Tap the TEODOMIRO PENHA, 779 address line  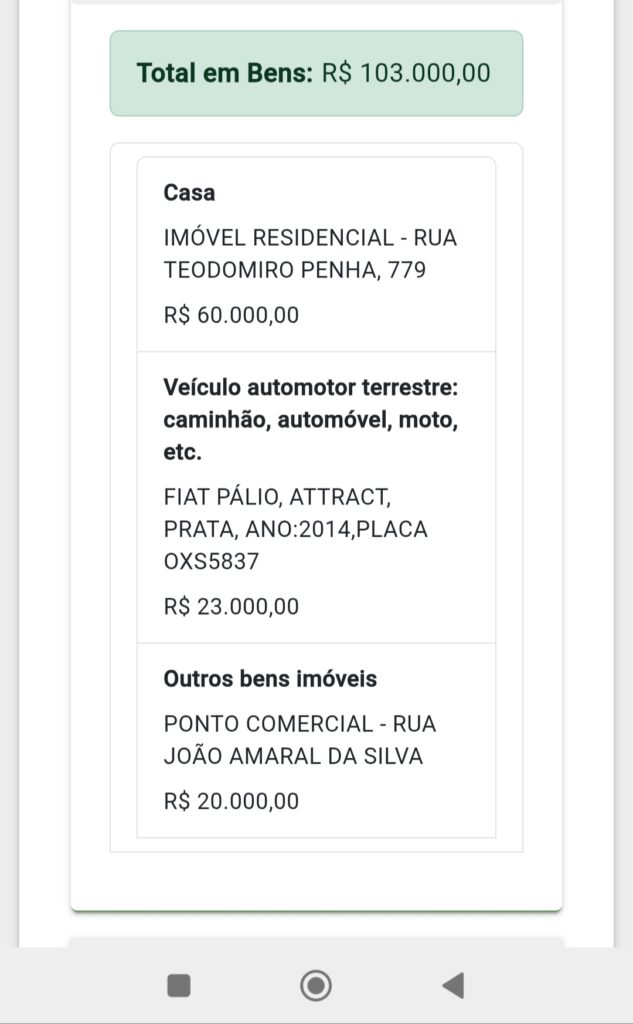click(x=295, y=270)
